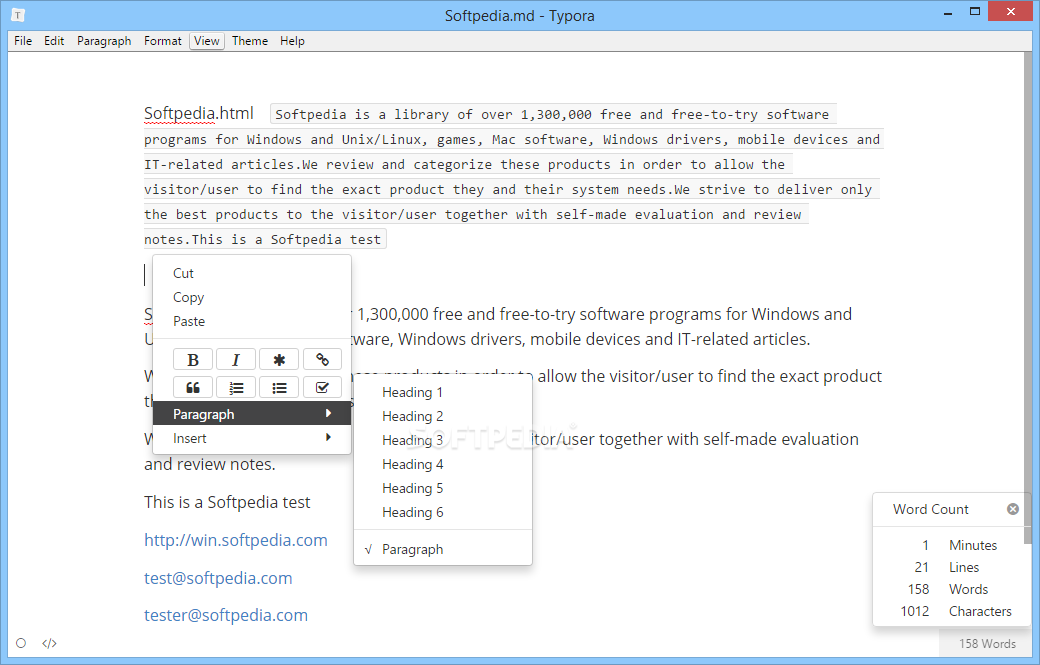1040x665 pixels.
Task: Open the Paragraph menu in the menu bar
Action: tap(104, 41)
